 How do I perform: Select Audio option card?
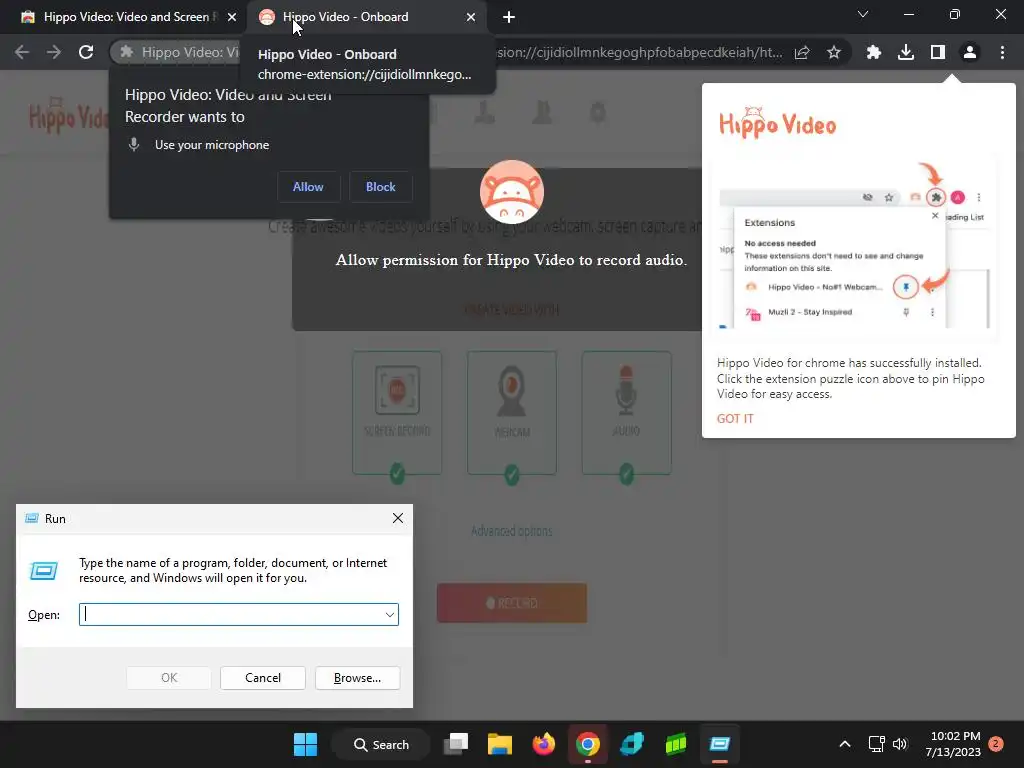click(x=626, y=413)
